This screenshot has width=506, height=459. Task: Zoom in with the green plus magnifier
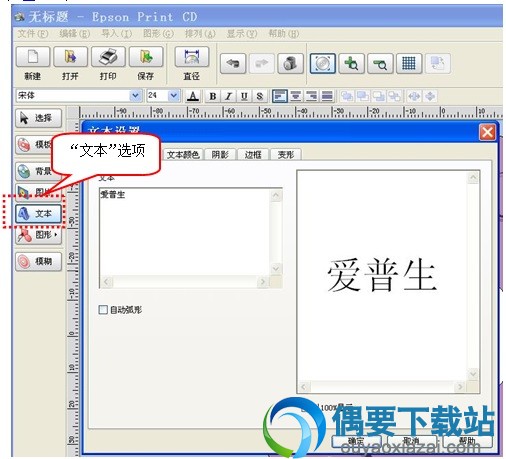(x=351, y=63)
